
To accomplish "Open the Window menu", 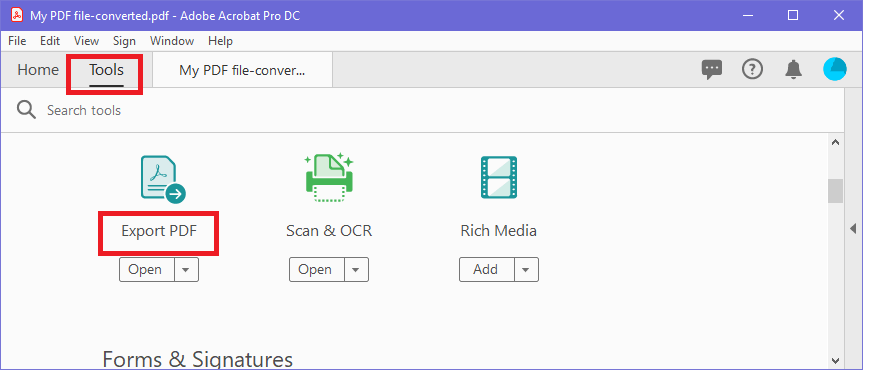I will coord(172,41).
